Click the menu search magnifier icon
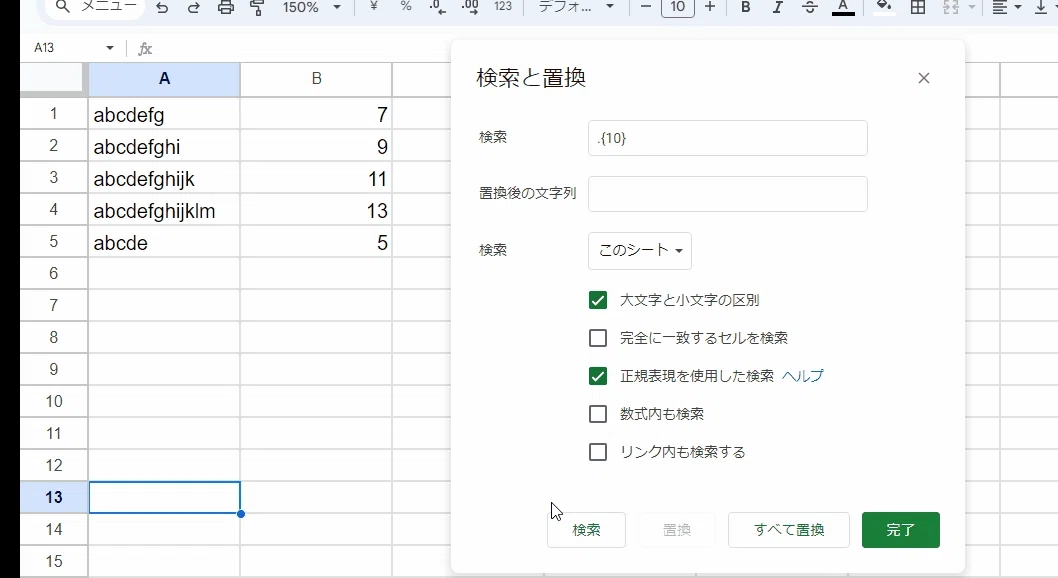Viewport: 1058px width, 578px height. click(x=62, y=7)
